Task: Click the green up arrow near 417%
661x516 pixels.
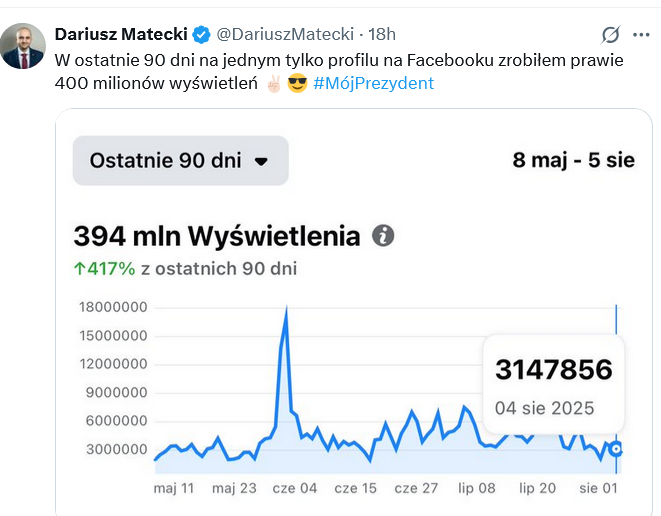Action: (x=80, y=268)
